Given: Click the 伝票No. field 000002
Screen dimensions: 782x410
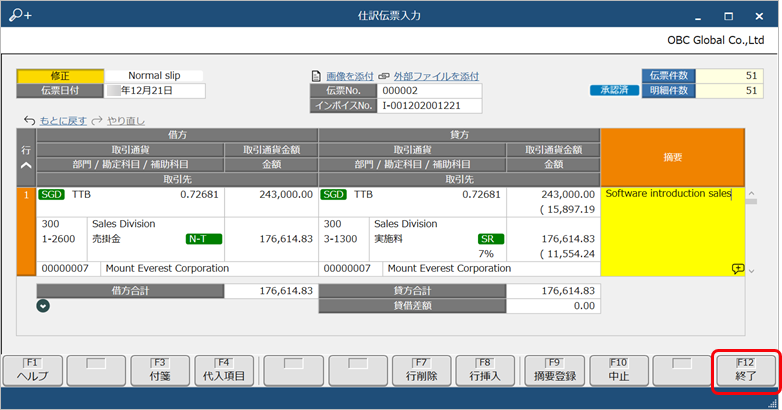Looking at the screenshot, I should pyautogui.click(x=429, y=91).
